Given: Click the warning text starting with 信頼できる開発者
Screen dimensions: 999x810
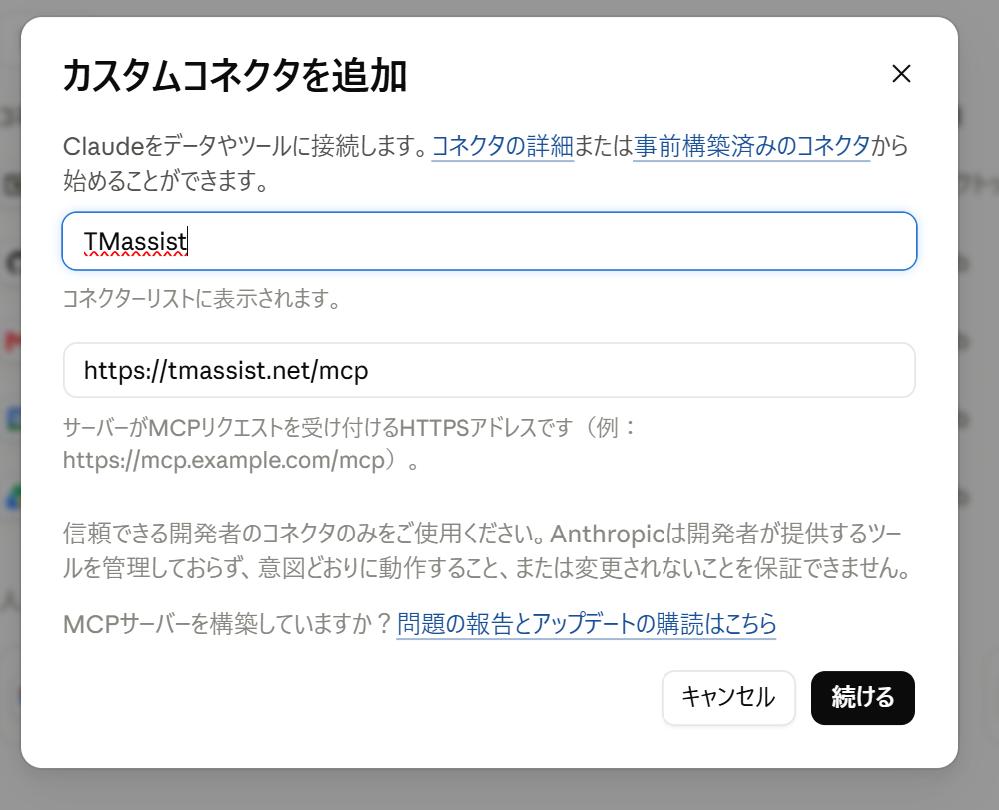Looking at the screenshot, I should click(x=488, y=551).
